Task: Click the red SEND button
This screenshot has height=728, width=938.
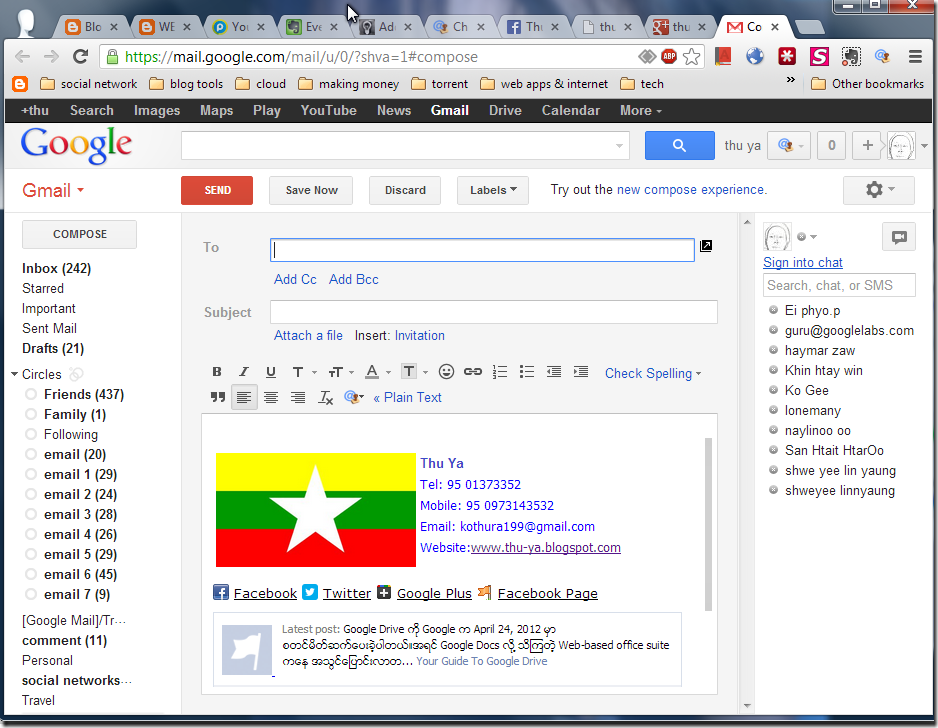Action: [217, 190]
